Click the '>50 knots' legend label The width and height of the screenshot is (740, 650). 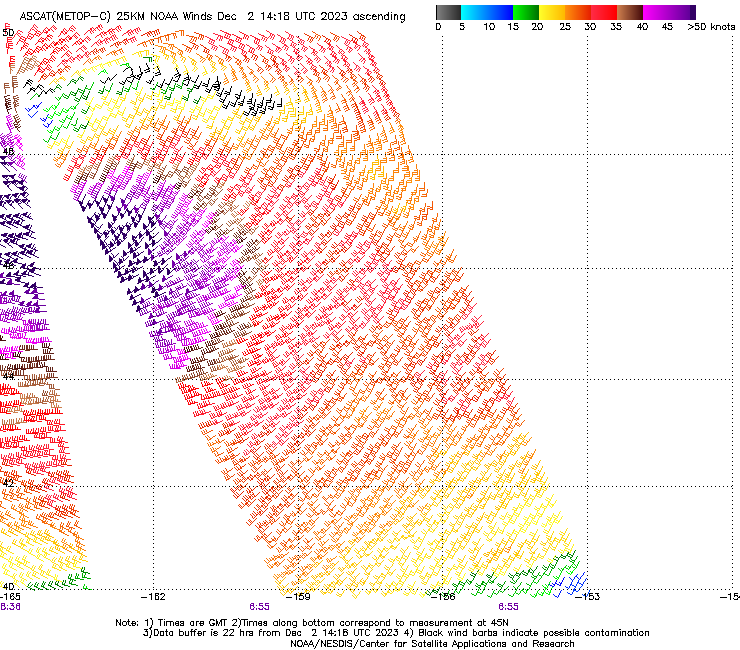coord(711,27)
